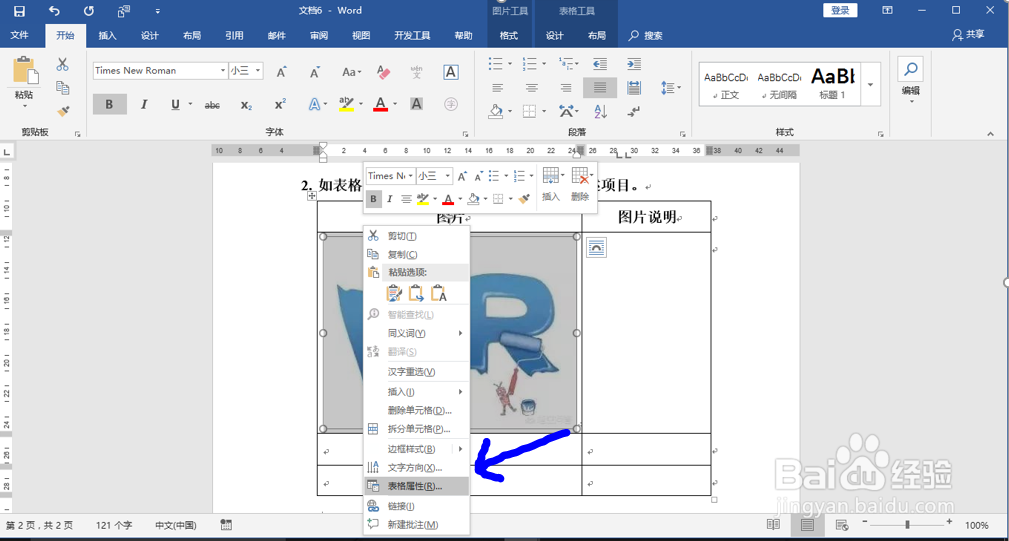Screen dimensions: 1009x541
Task: Open the 视图 ribbon tab
Action: coord(361,35)
